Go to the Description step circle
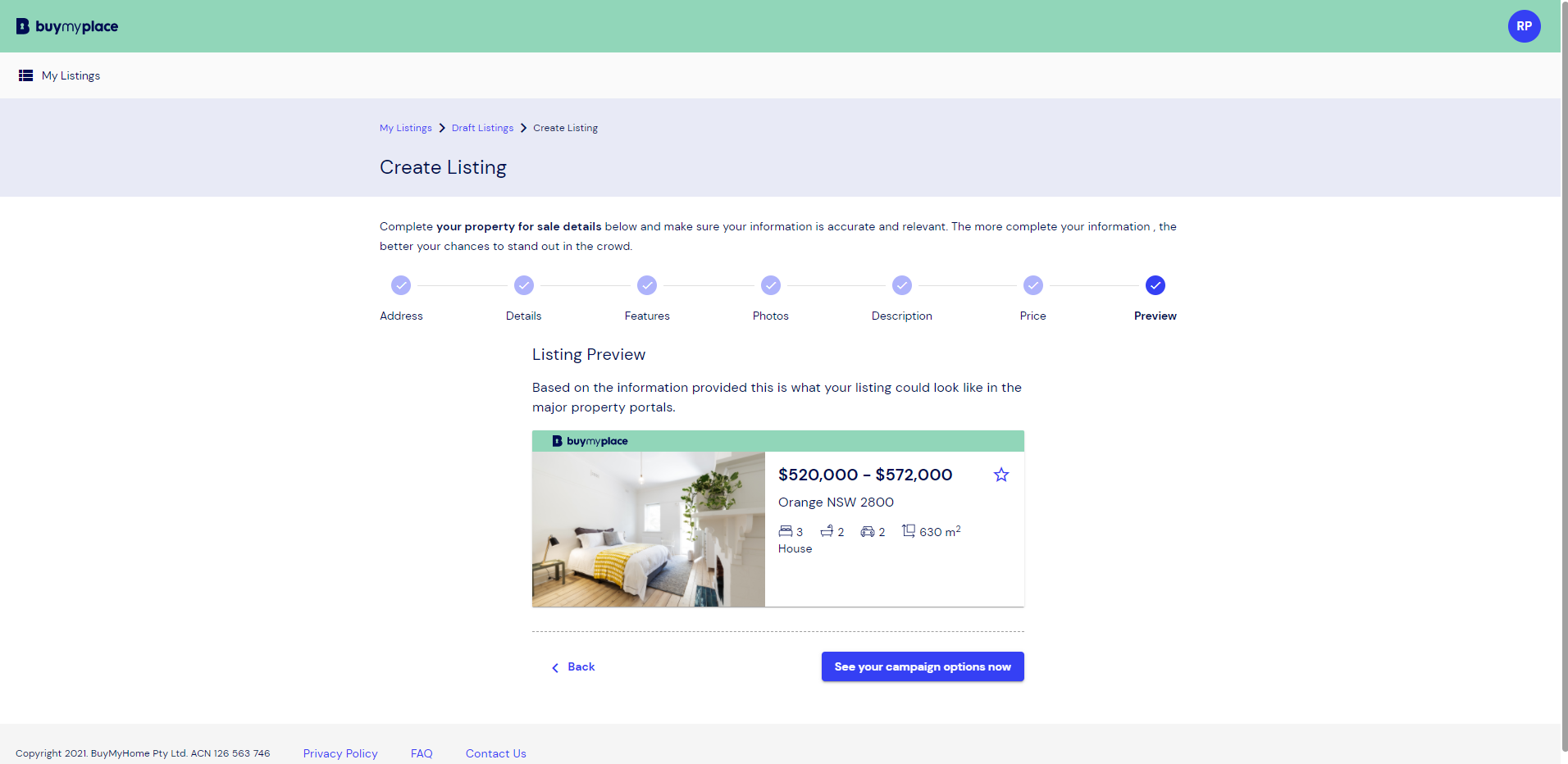This screenshot has width=1568, height=764. pos(902,285)
